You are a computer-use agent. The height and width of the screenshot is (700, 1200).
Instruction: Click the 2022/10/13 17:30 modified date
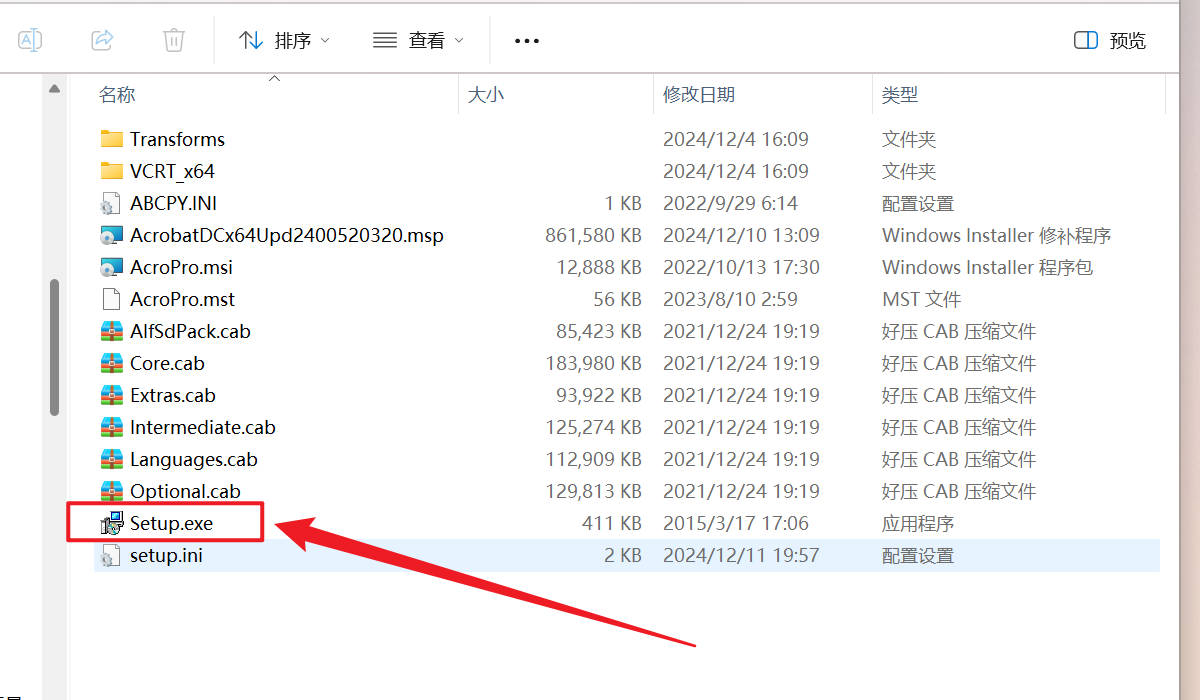tap(741, 267)
